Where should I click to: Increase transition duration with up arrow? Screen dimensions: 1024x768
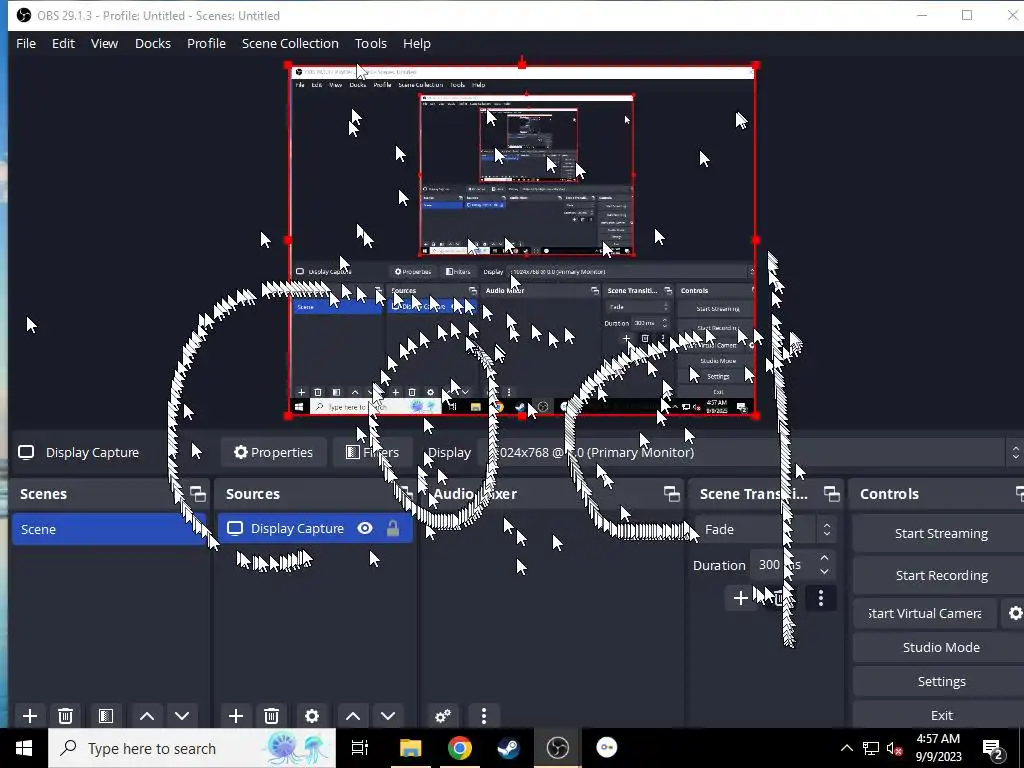tap(824, 558)
